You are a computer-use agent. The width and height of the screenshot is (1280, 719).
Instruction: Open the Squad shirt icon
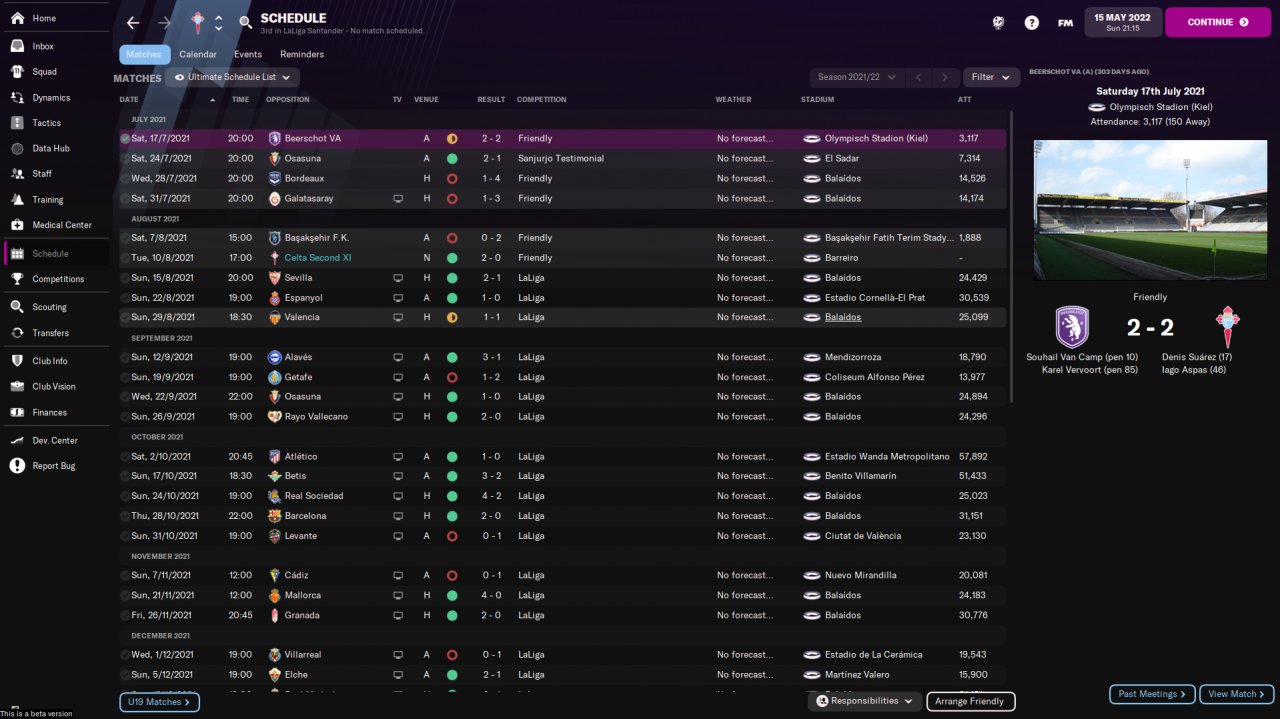17,72
